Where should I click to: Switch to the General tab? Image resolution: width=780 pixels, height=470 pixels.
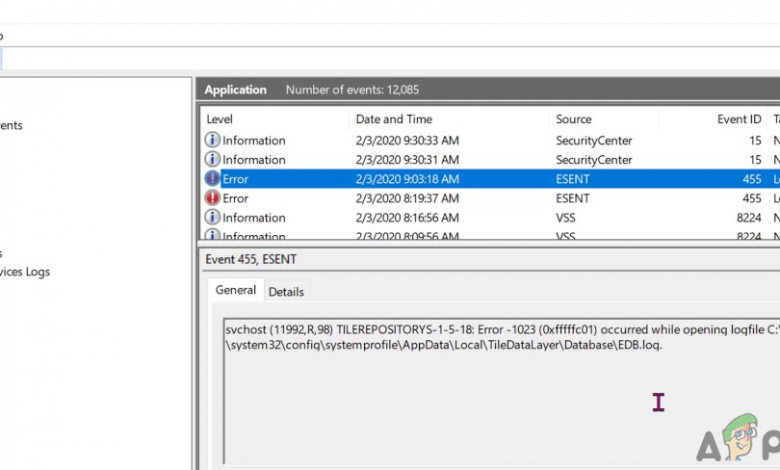tap(236, 291)
